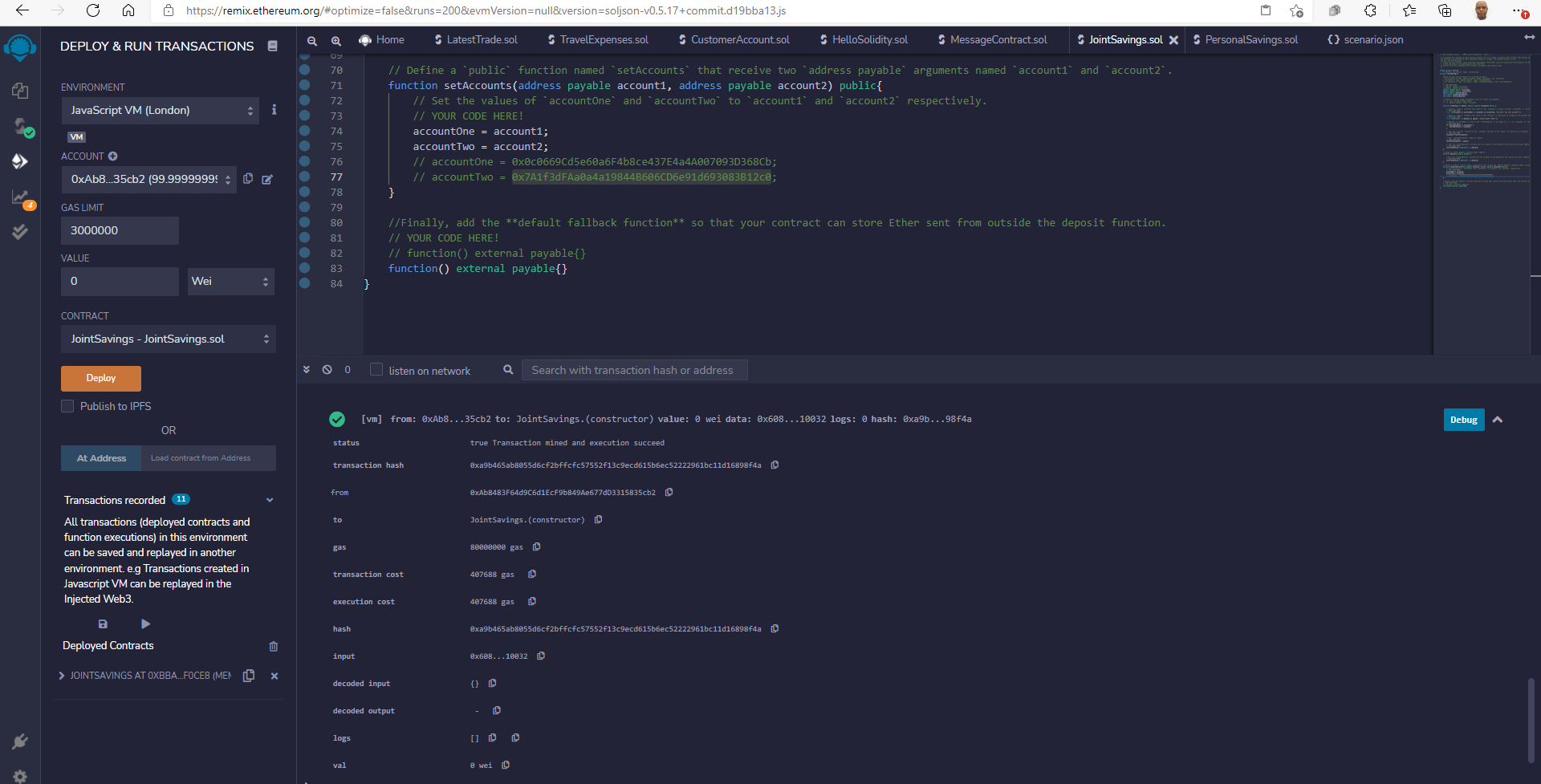The height and width of the screenshot is (784, 1541).
Task: Click the edit/sign message icon beside account
Action: [267, 179]
